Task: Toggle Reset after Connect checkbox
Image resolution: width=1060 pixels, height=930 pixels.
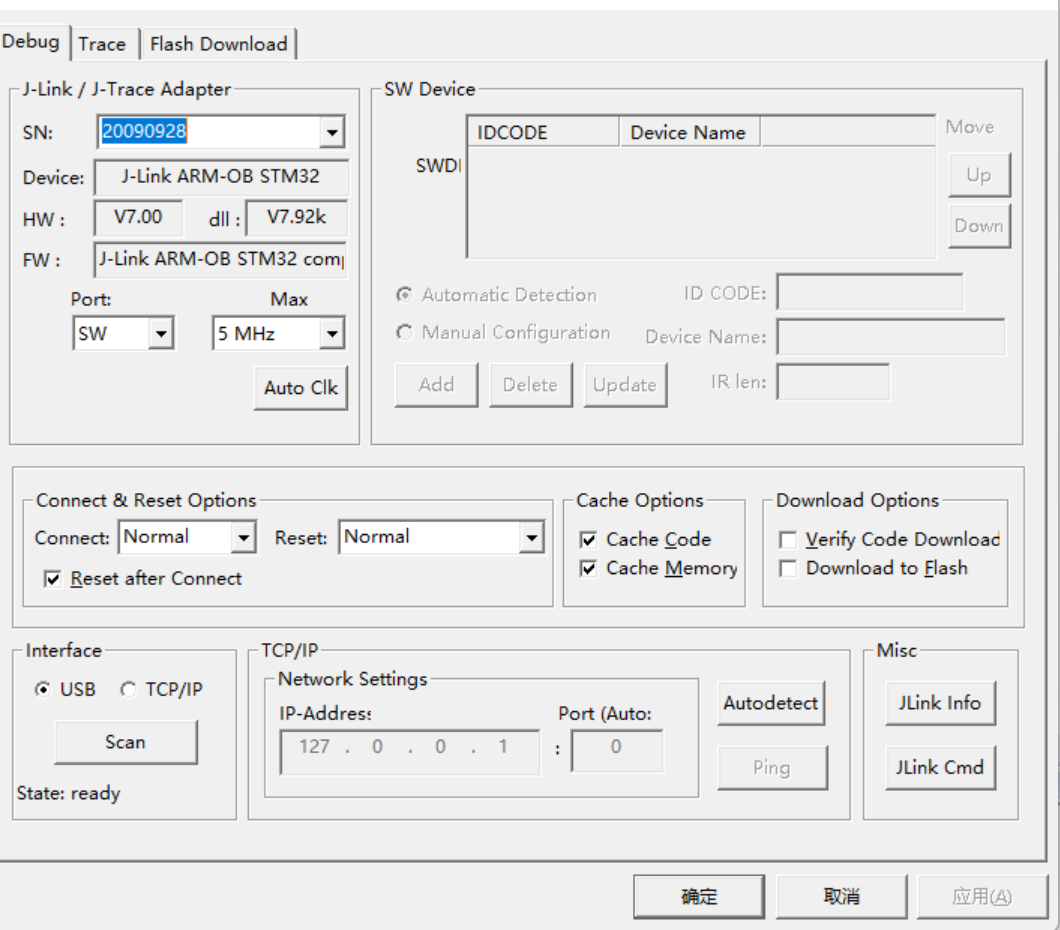Action: pyautogui.click(x=53, y=579)
